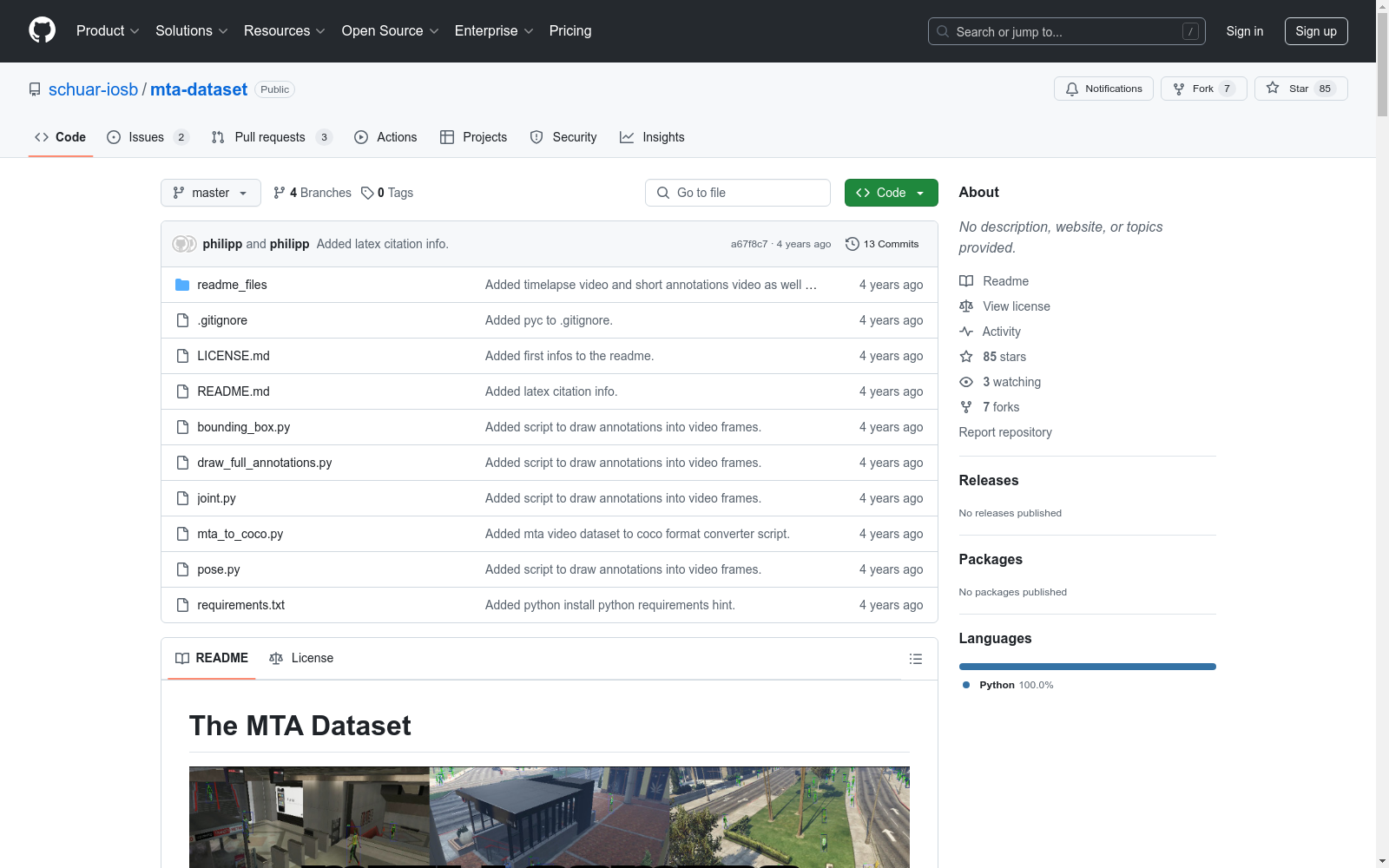Screen dimensions: 1389x868
Task: Open the Issues tab
Action: (x=148, y=137)
